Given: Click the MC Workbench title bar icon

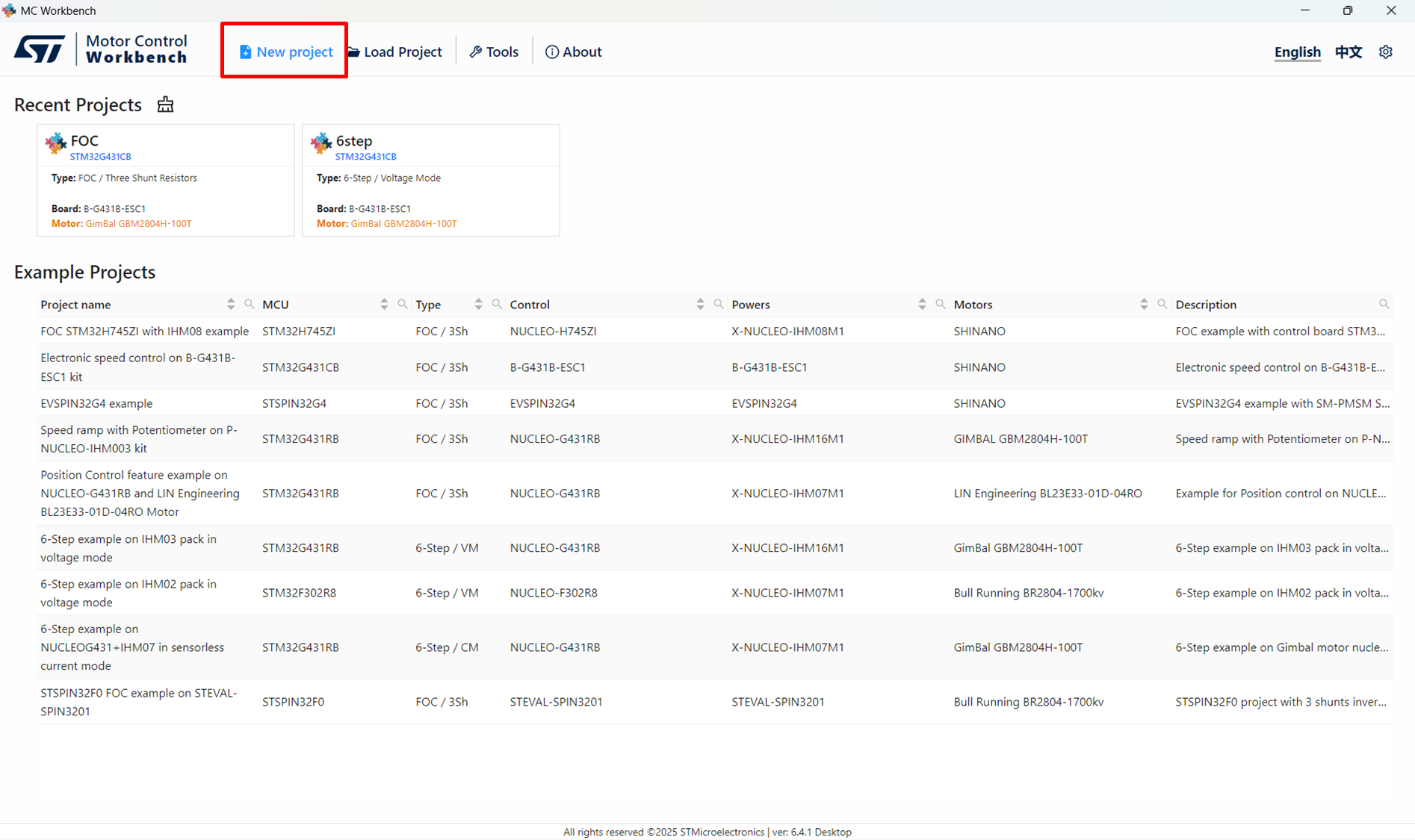Looking at the screenshot, I should (x=9, y=10).
